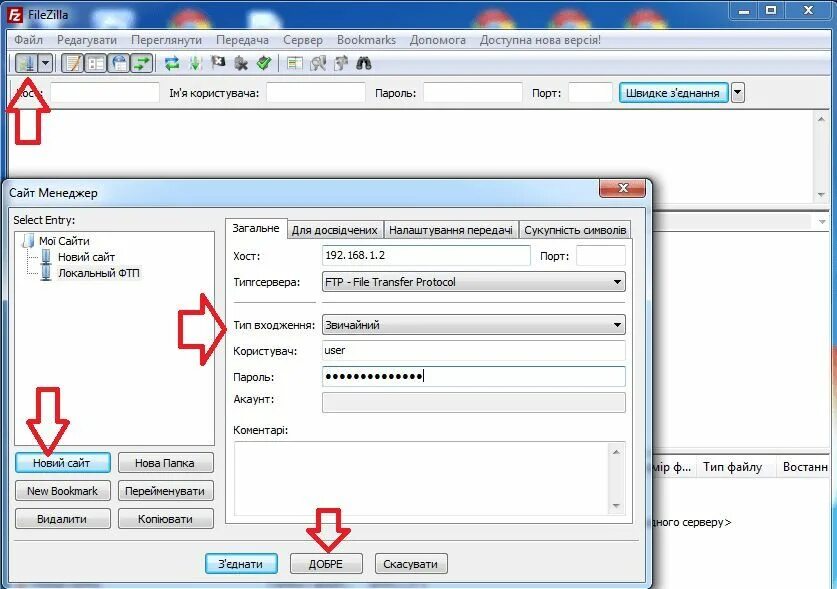The width and height of the screenshot is (837, 589).
Task: Select the Новий сайт tree entry
Action: click(x=86, y=257)
